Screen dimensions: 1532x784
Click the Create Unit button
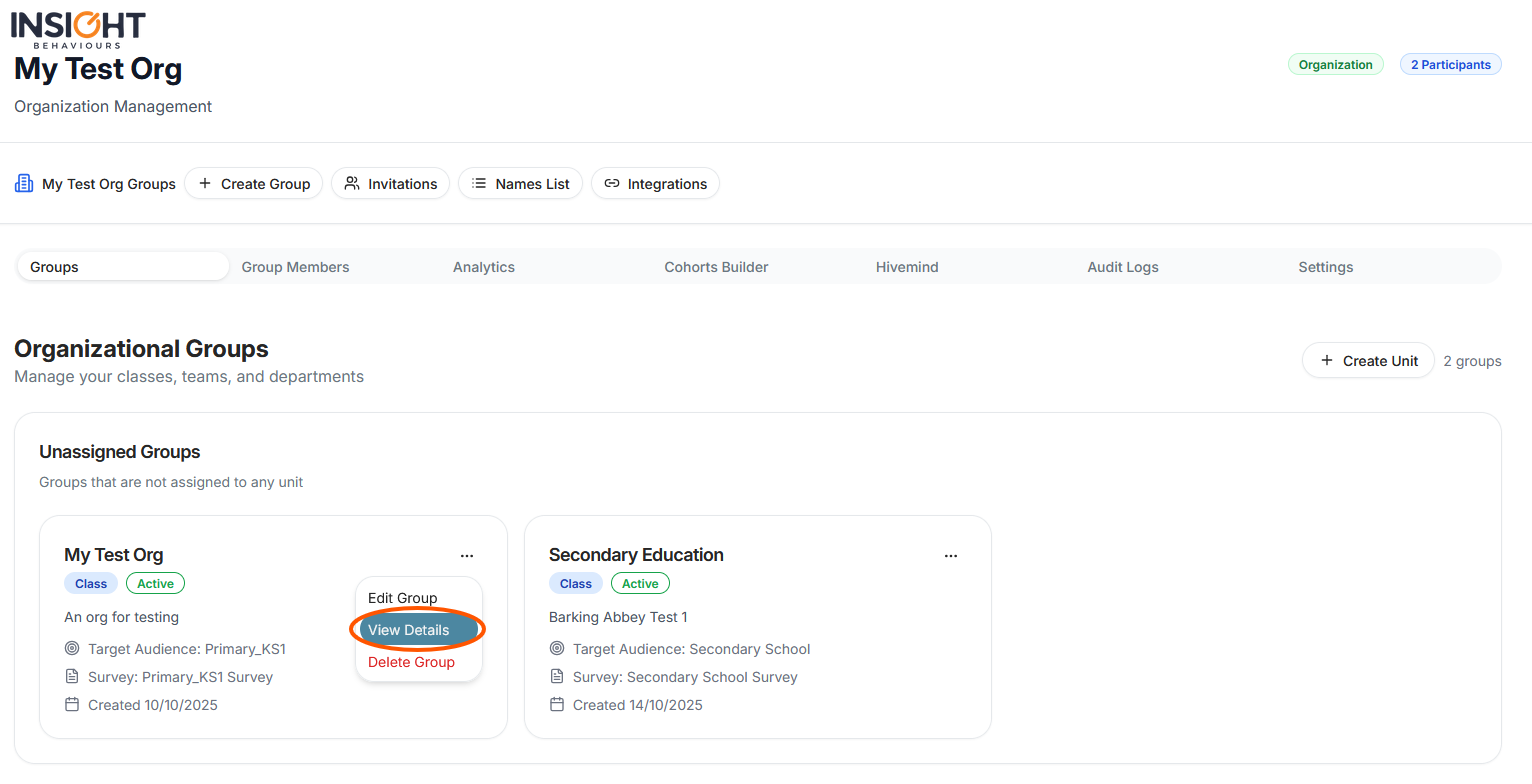(x=1368, y=361)
